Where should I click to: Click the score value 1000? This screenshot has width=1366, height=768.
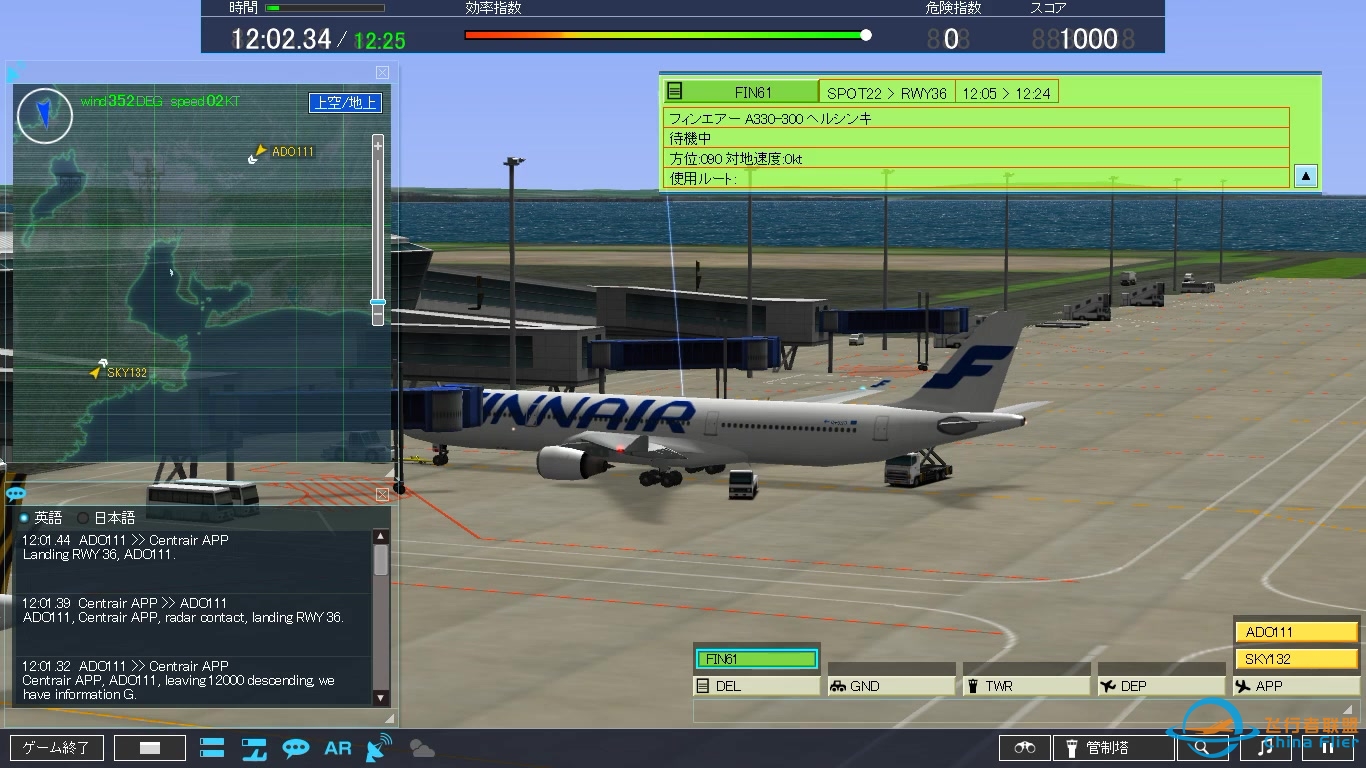pyautogui.click(x=1088, y=39)
